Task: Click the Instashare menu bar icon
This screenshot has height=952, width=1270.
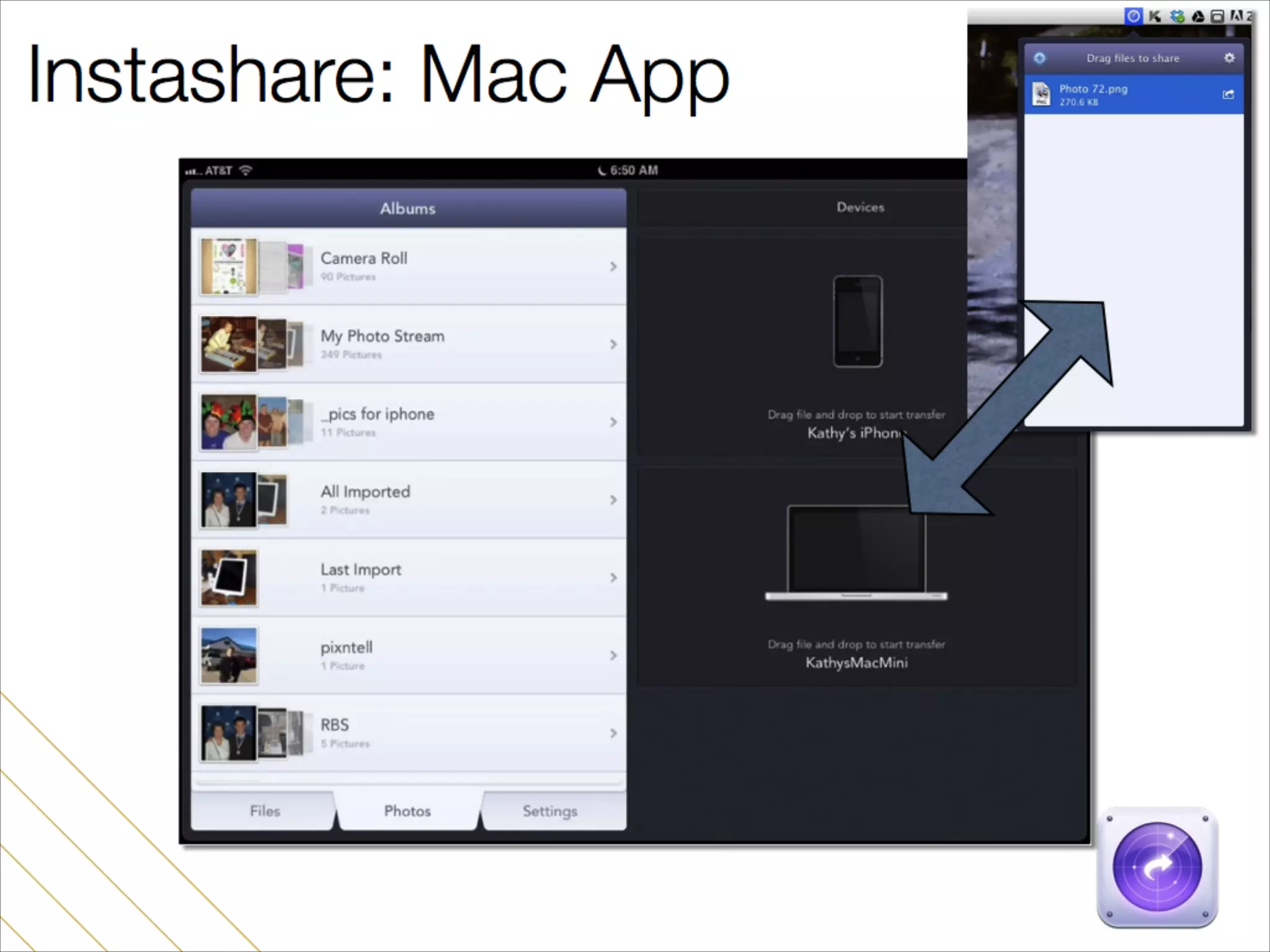Action: (x=1133, y=16)
